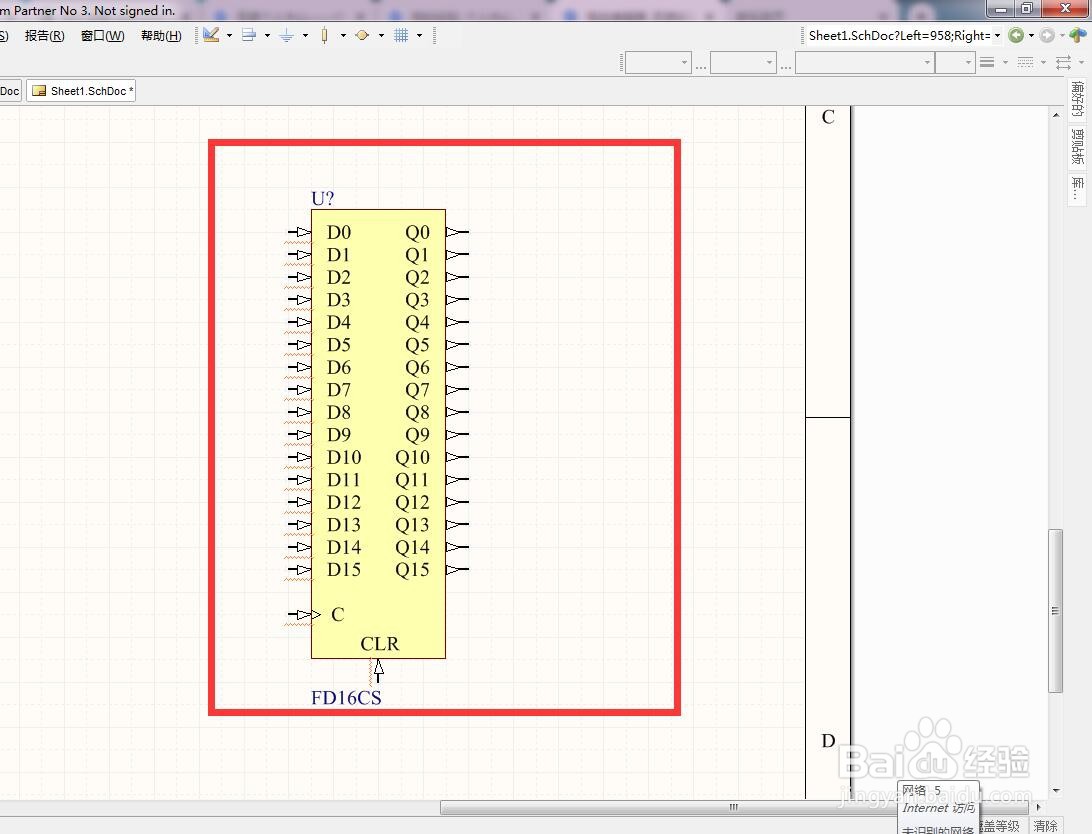This screenshot has width=1092, height=834.
Task: Expand the navigation address dropdown
Action: pos(997,36)
